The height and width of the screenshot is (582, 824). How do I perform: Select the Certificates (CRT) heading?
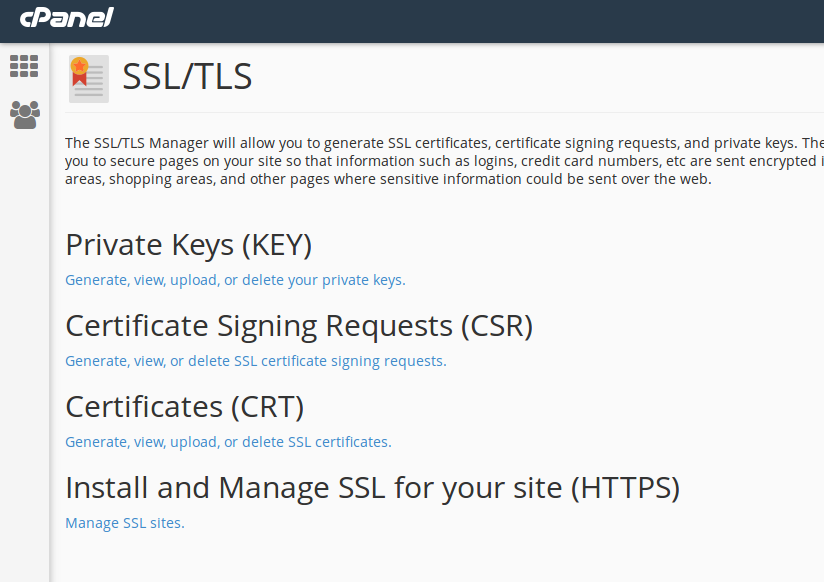coord(184,407)
